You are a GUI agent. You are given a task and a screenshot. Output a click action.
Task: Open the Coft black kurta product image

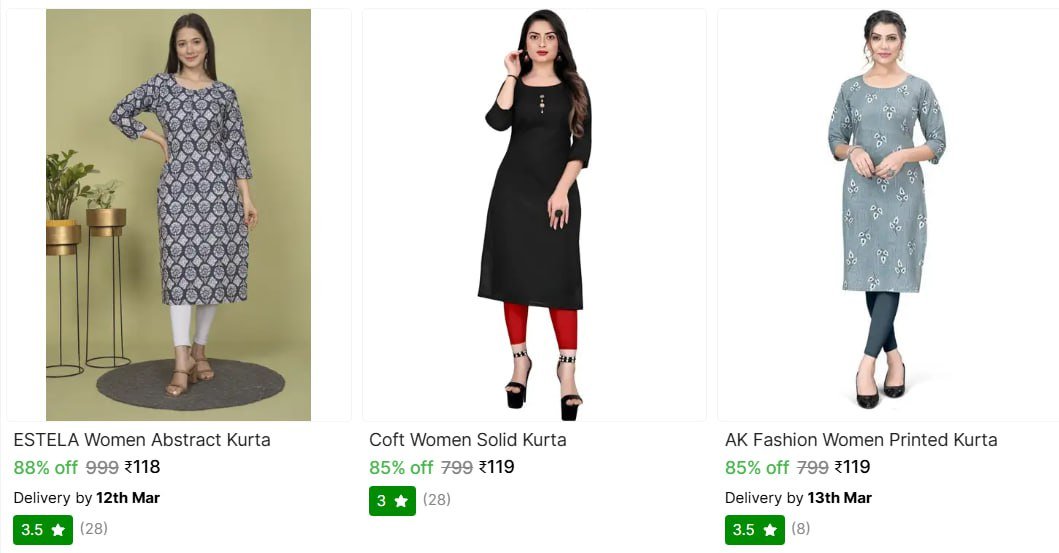pyautogui.click(x=534, y=214)
